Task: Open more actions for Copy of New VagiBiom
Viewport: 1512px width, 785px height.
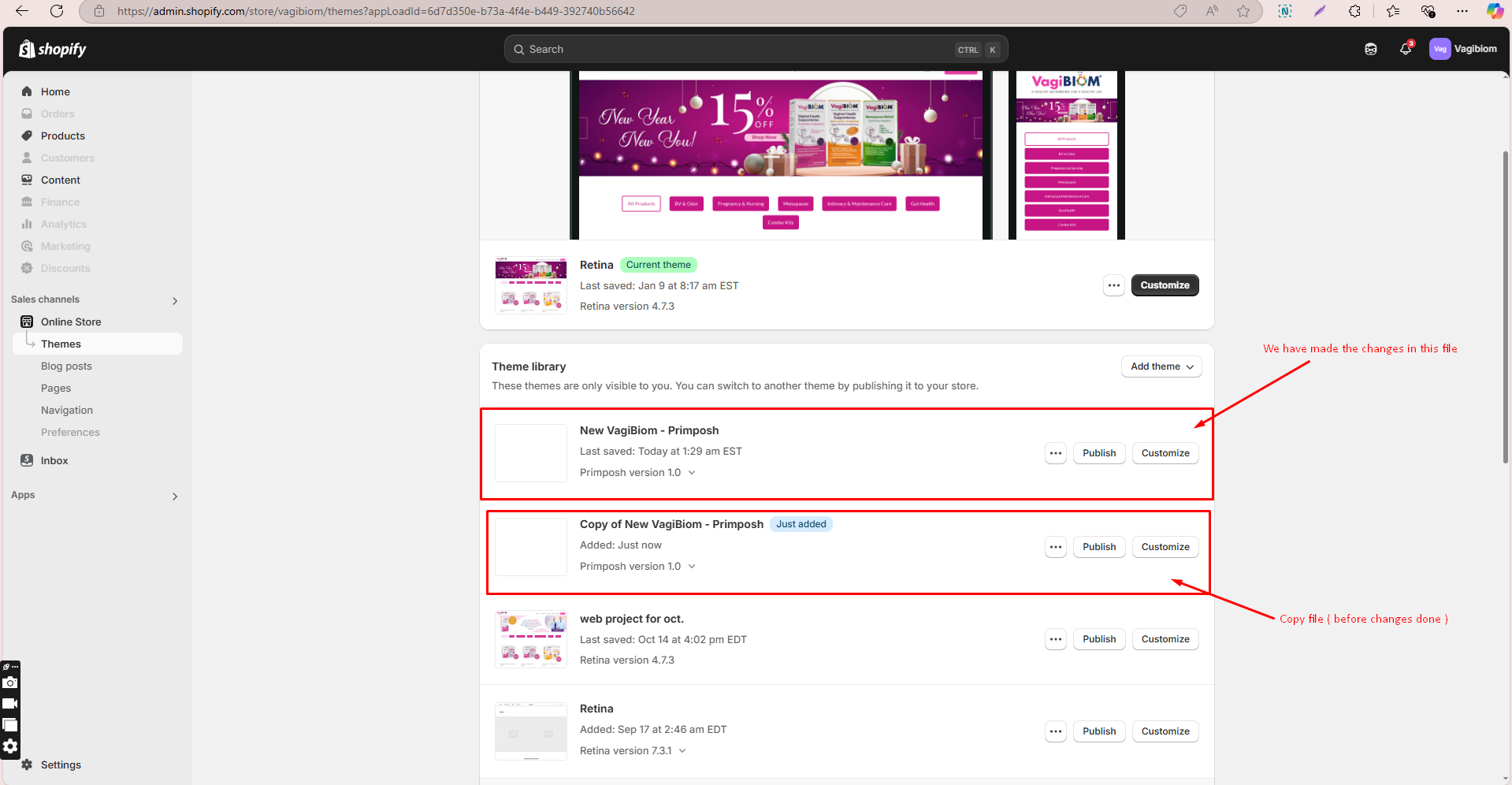Action: (x=1056, y=547)
